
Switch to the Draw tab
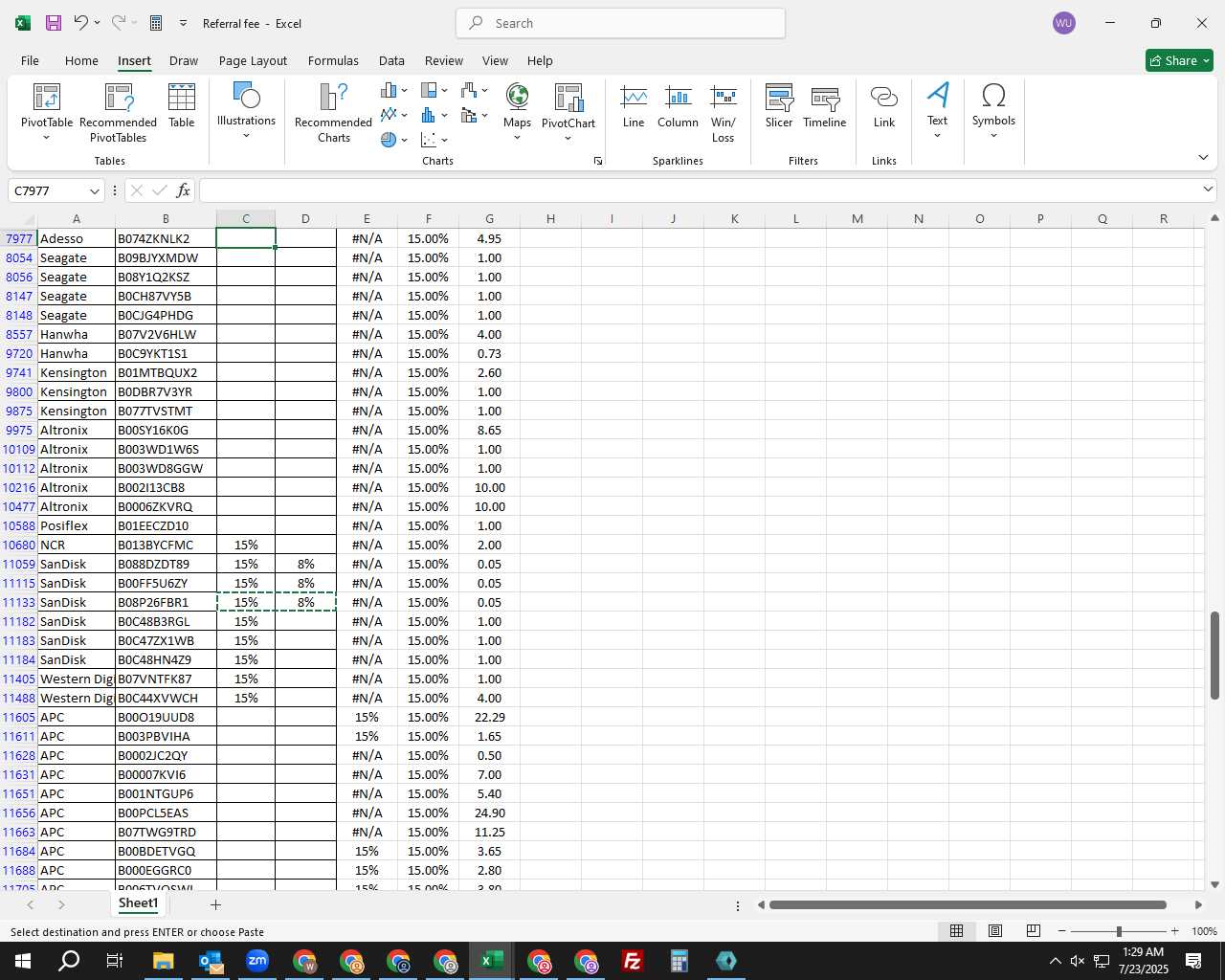pyautogui.click(x=184, y=60)
